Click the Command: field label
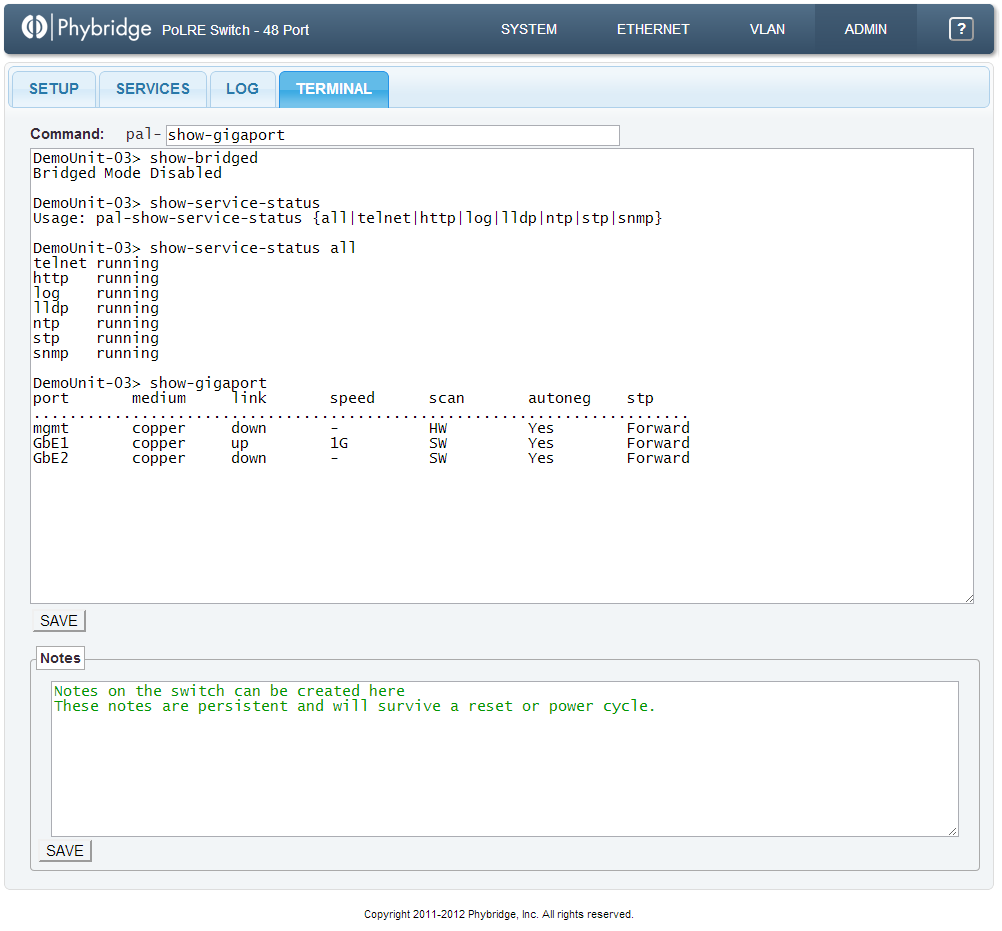The width and height of the screenshot is (1002, 931). coord(67,134)
